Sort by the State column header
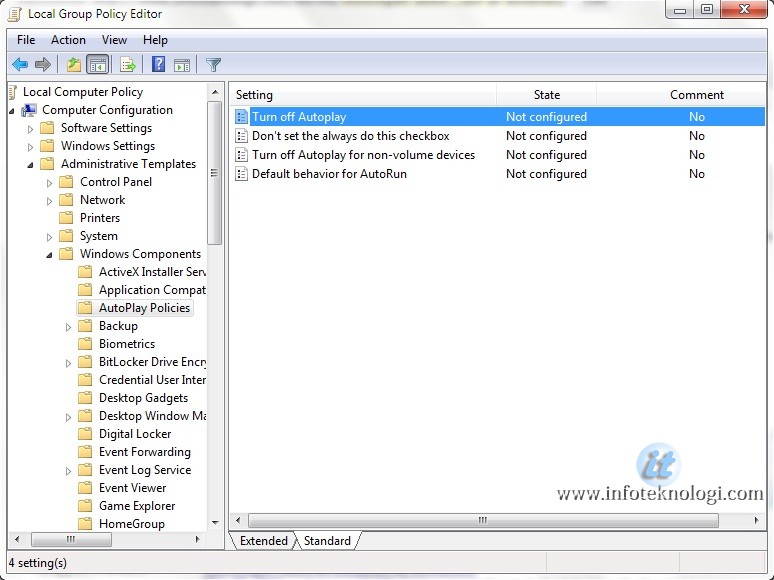Image resolution: width=774 pixels, height=580 pixels. [546, 95]
